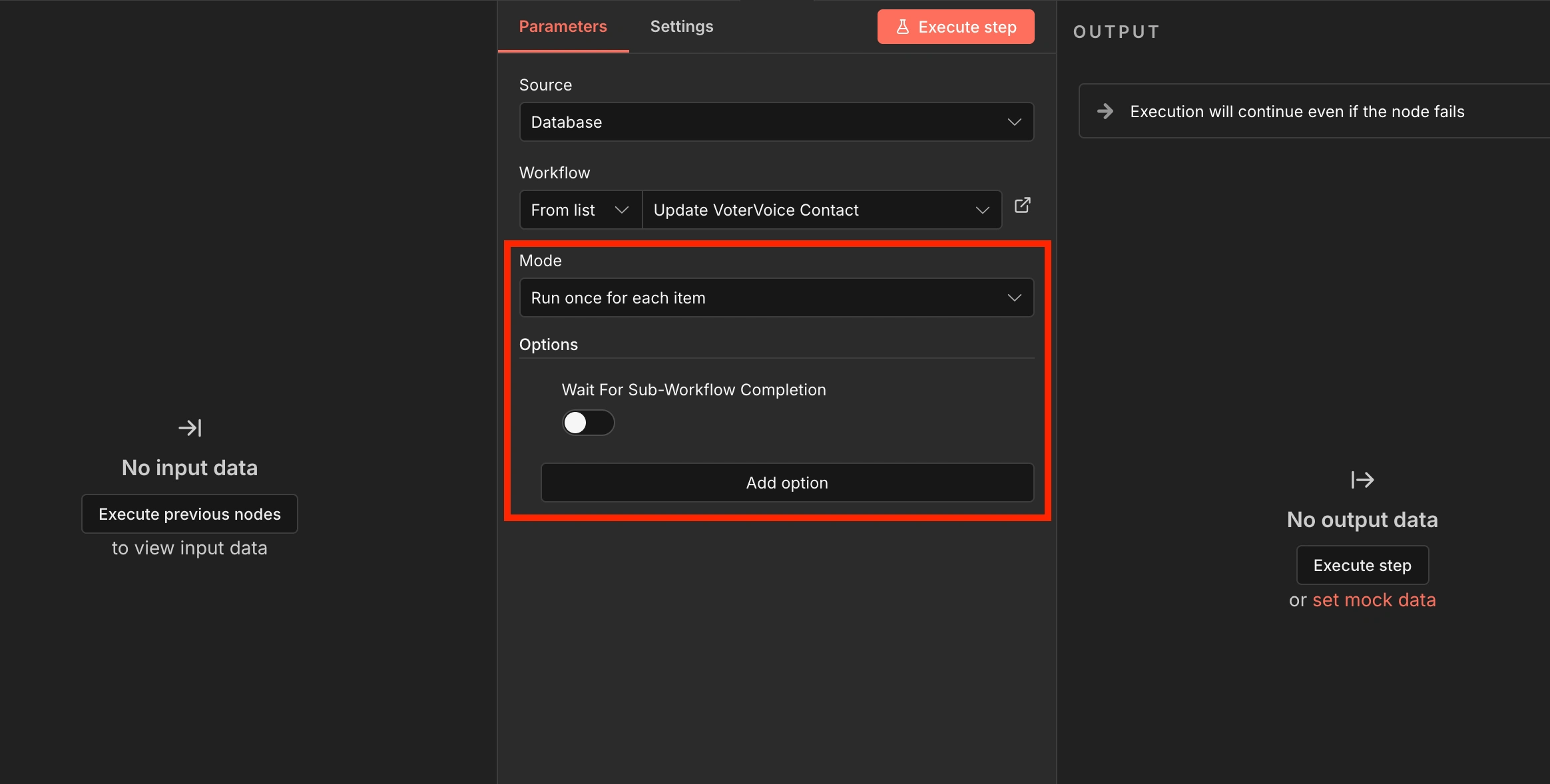
Task: Click the chevron arrow in the Mode field
Action: (x=1014, y=298)
